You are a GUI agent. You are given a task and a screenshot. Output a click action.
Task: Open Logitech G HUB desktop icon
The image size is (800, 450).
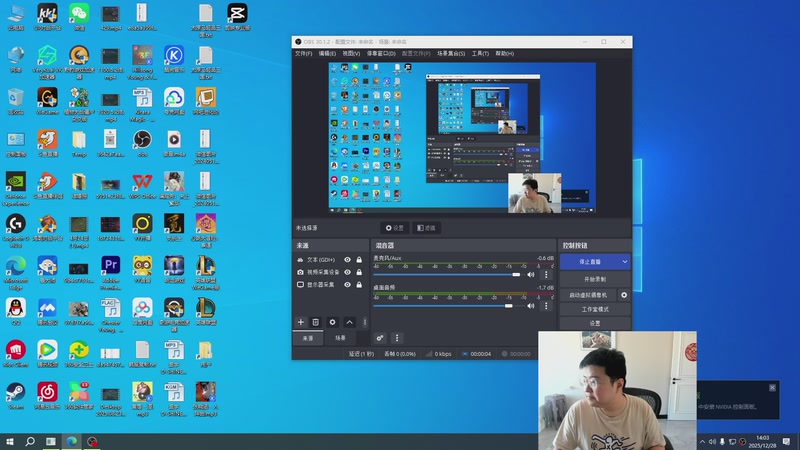(x=16, y=228)
